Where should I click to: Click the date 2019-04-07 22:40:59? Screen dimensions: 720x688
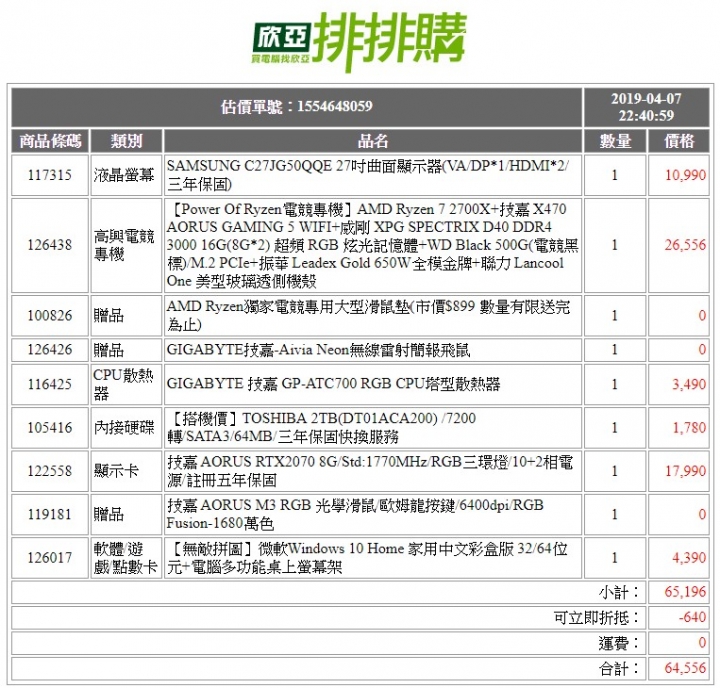pos(646,107)
